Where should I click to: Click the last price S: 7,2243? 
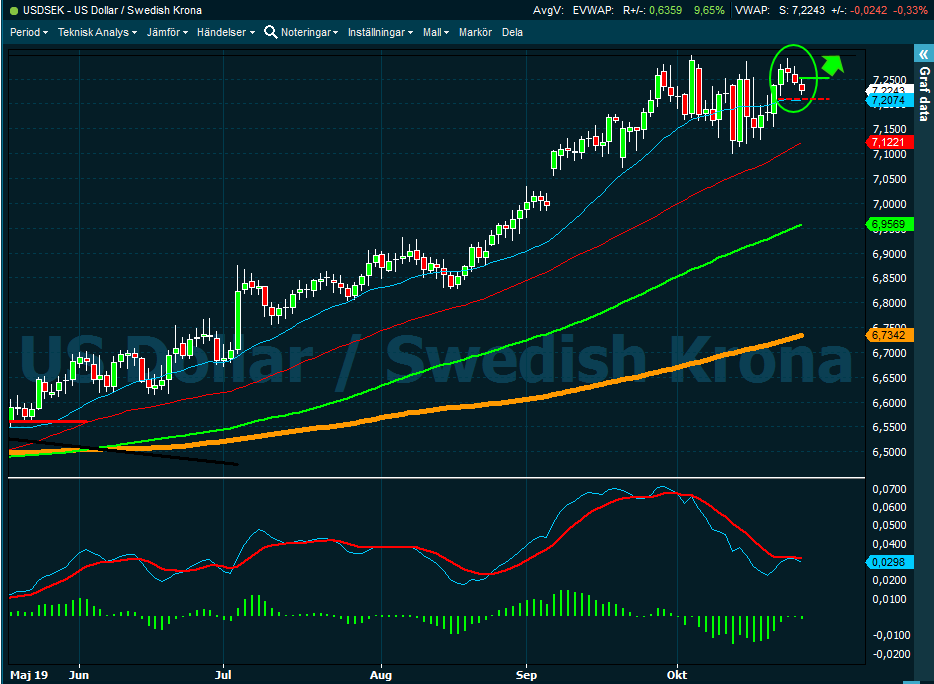click(802, 10)
